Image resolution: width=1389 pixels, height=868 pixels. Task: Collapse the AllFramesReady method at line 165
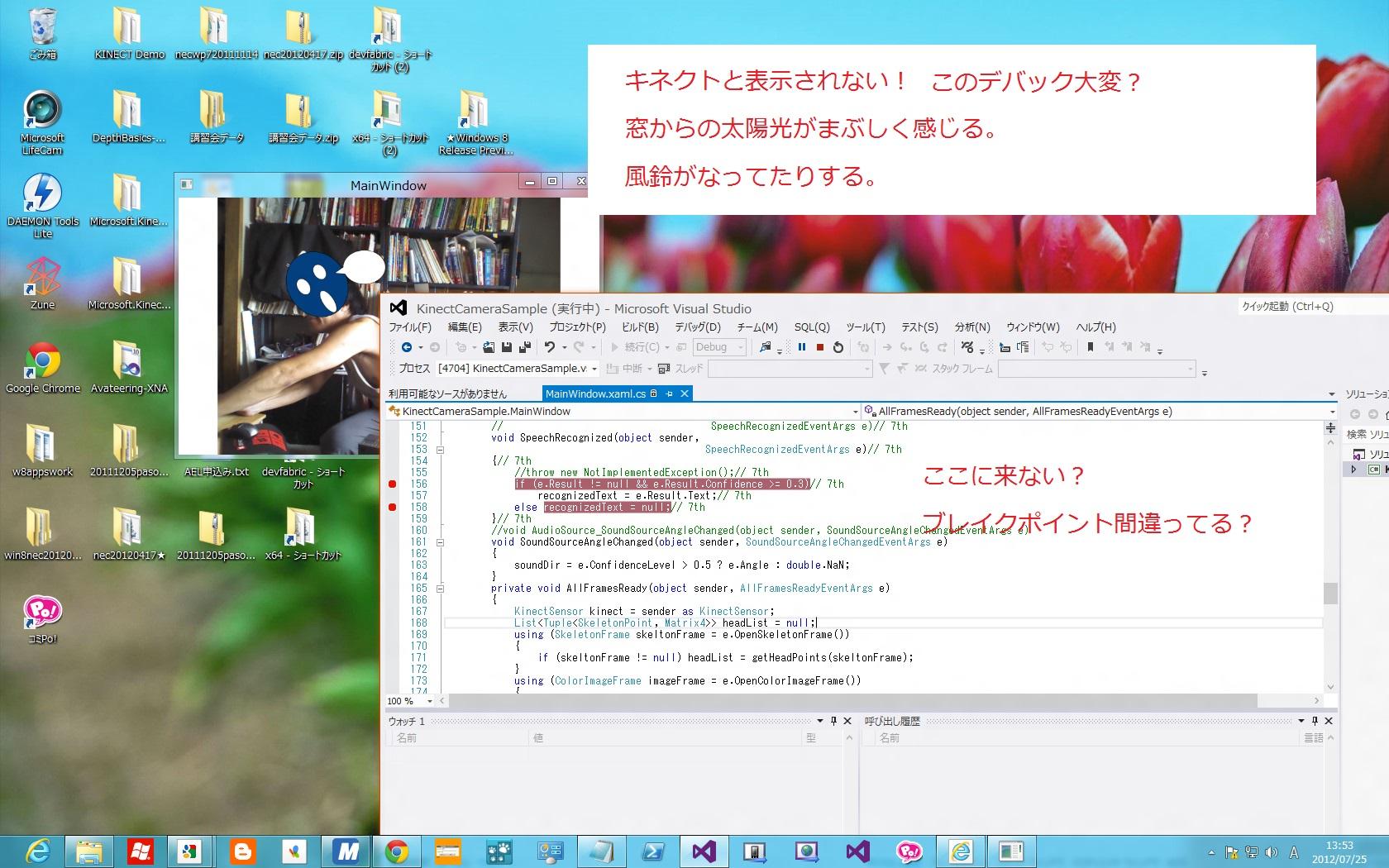pyautogui.click(x=441, y=589)
